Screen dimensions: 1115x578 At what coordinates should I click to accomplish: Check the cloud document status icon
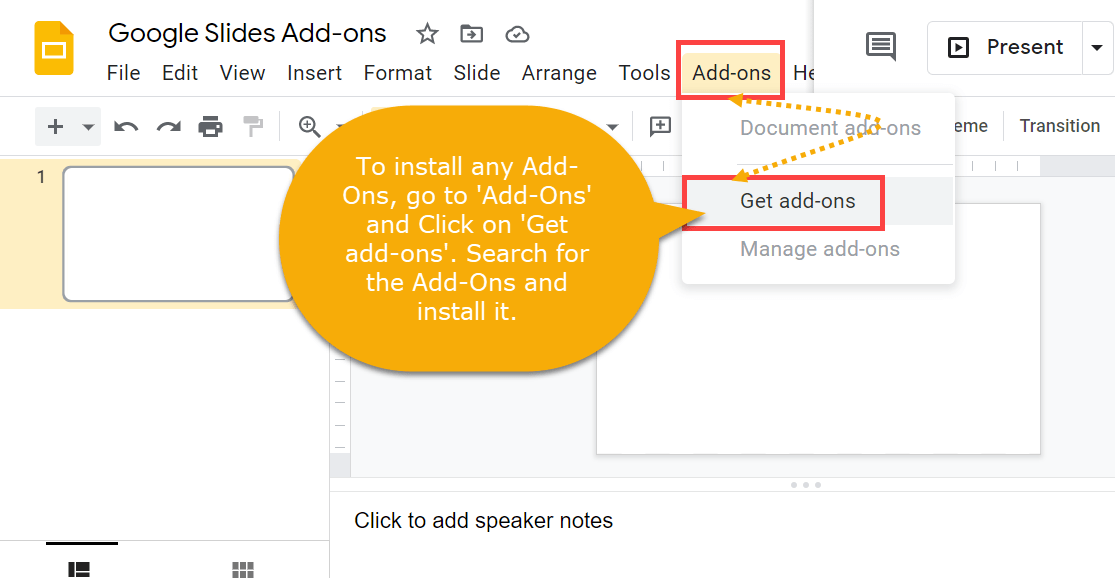click(517, 34)
